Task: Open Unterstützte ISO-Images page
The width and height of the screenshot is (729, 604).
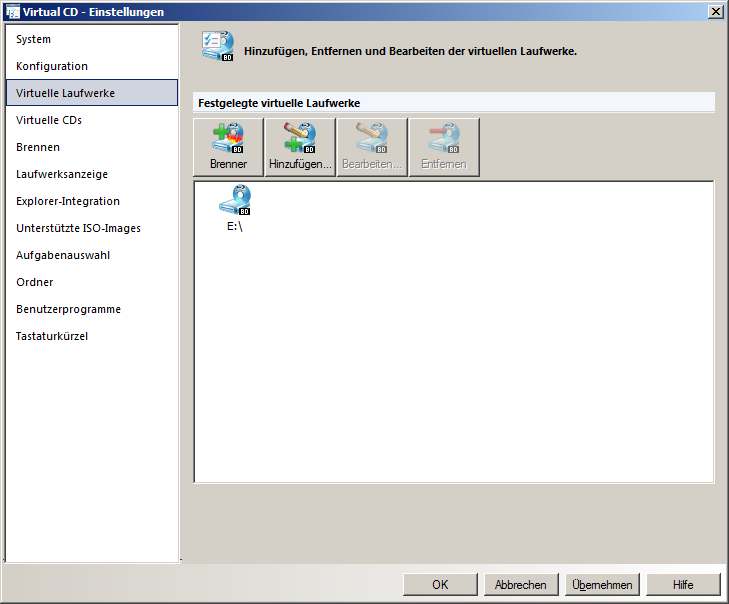Action: [x=92, y=228]
